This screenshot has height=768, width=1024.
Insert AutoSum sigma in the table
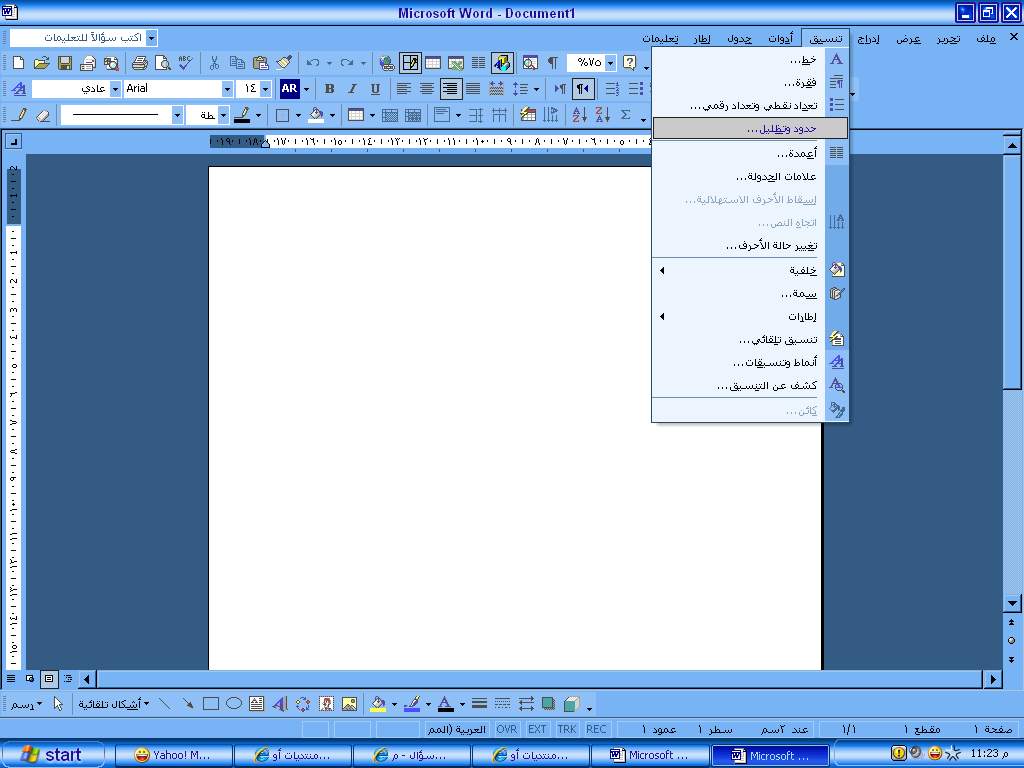point(626,116)
